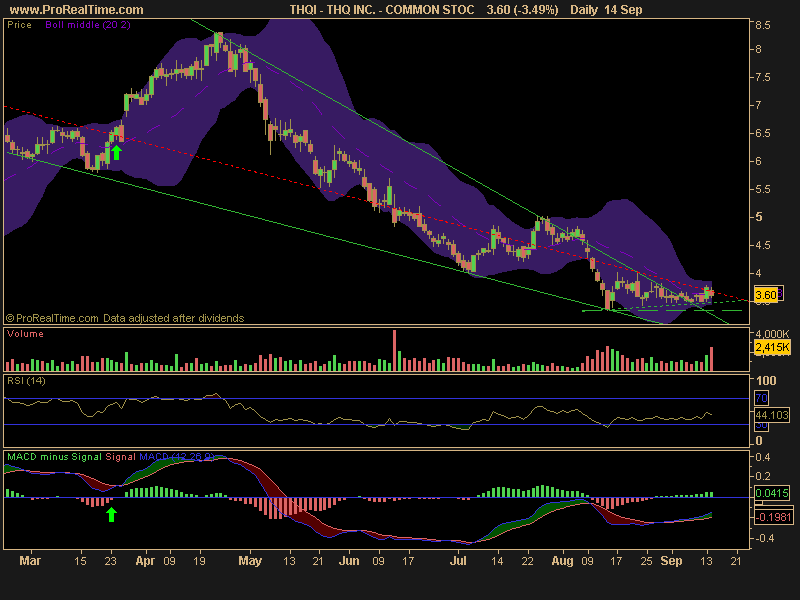
Task: Select the 25 date label before Sep
Action: [646, 561]
